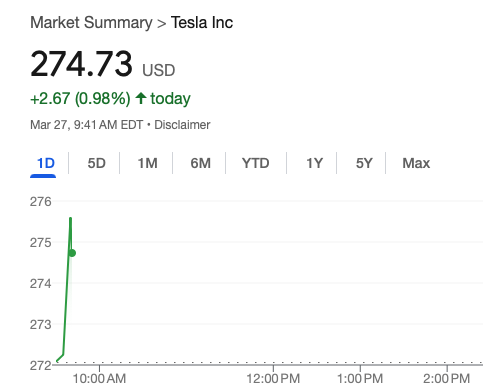Switch to the 5D chart tab
Viewport: 483px width, 390px height.
point(97,163)
